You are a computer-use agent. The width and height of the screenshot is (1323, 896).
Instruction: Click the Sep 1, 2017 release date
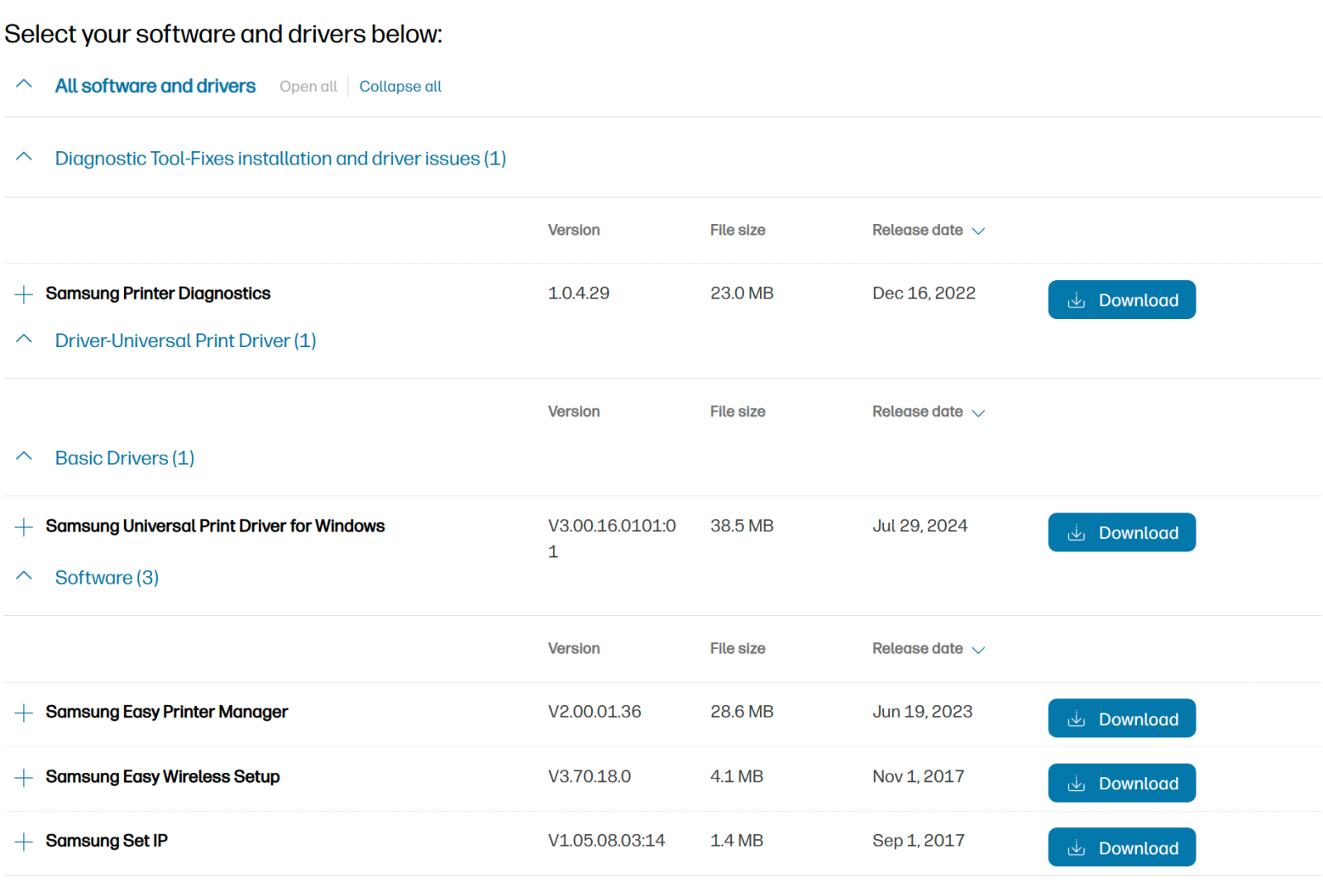918,841
